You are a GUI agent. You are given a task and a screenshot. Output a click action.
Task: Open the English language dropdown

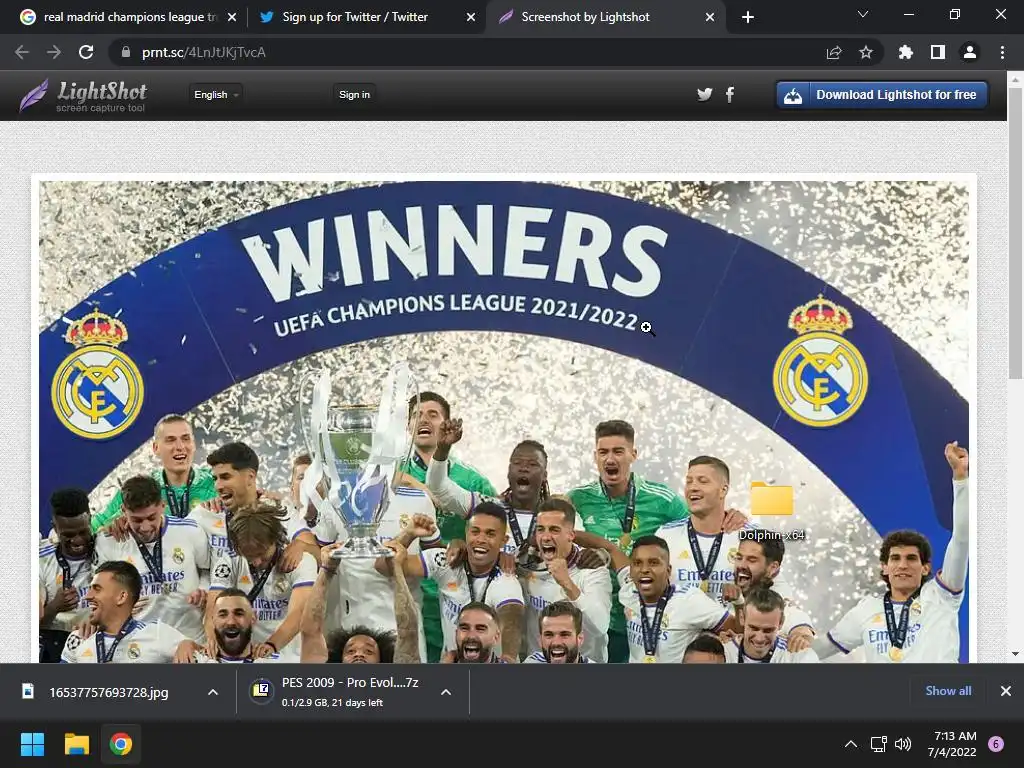coord(216,95)
